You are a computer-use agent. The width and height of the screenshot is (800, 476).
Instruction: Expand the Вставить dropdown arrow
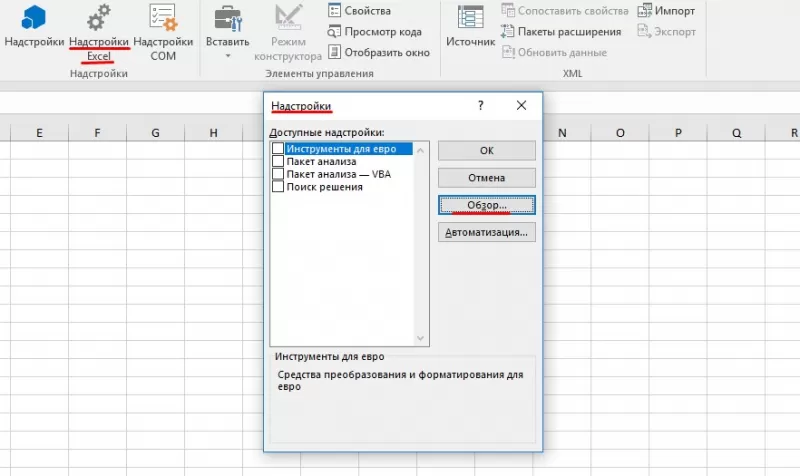pyautogui.click(x=228, y=56)
